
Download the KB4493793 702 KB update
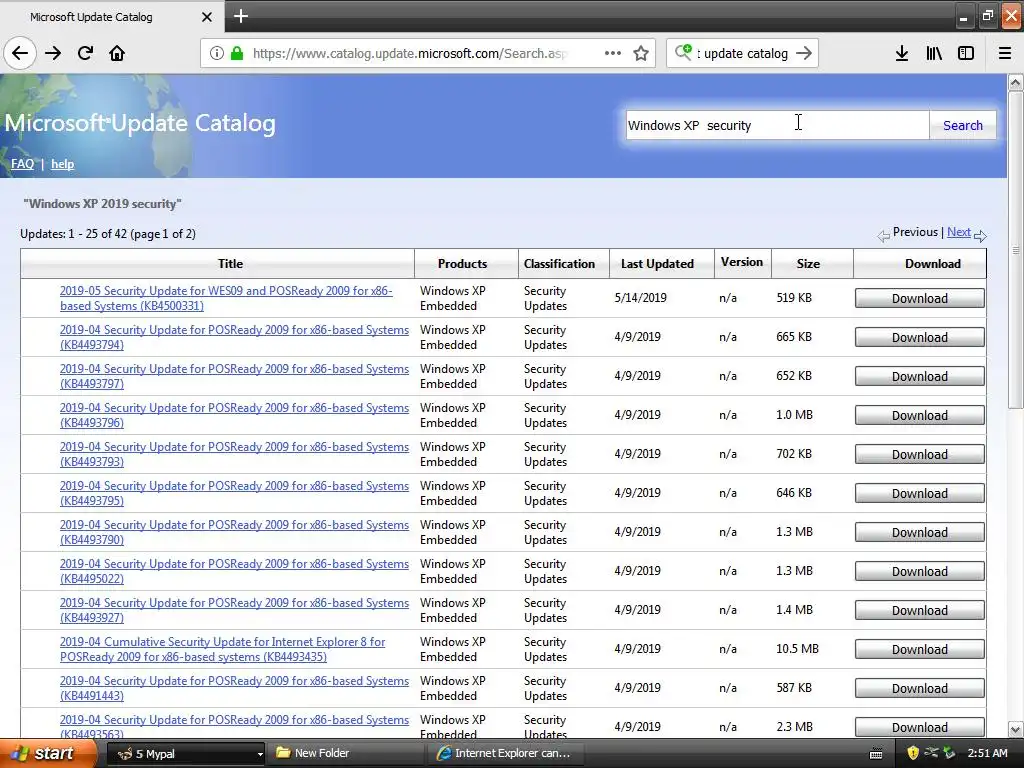point(920,455)
